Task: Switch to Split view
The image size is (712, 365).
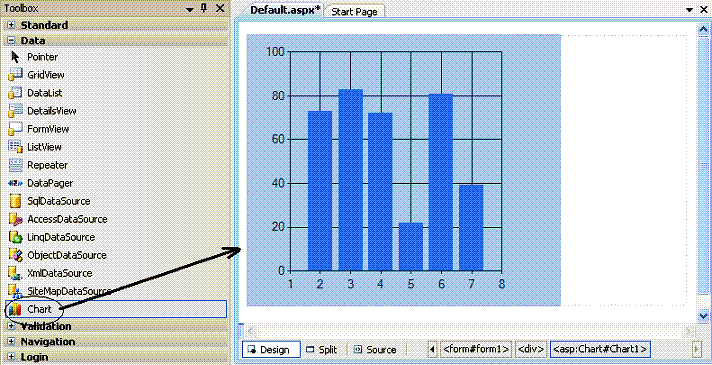Action: 322,350
